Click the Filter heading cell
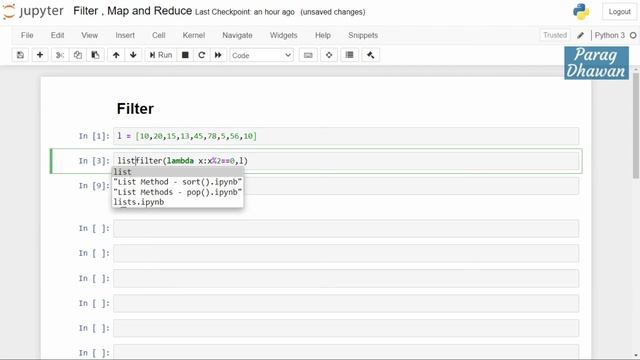640x360 pixels. pos(135,109)
